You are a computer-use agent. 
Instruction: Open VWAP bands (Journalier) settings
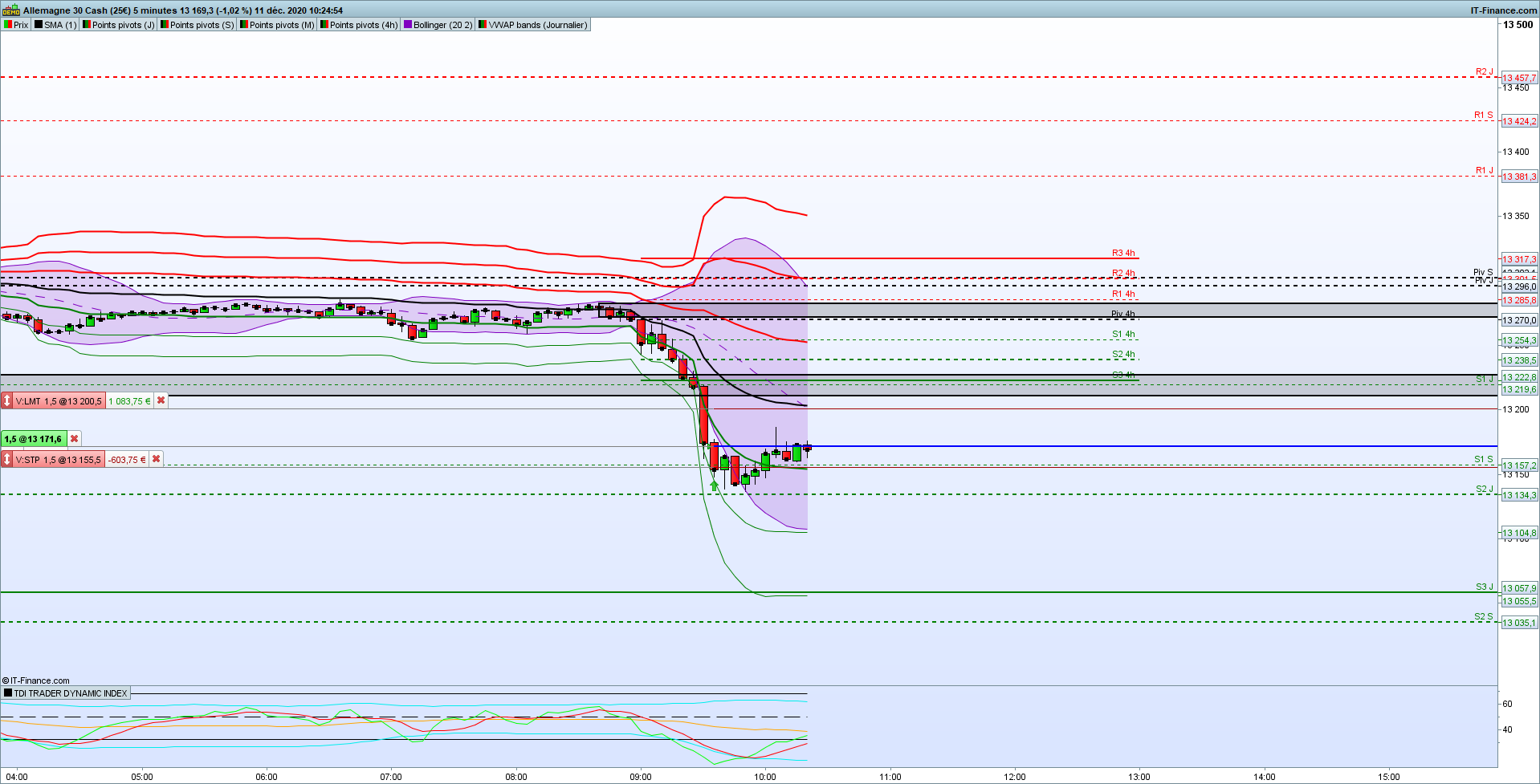pyautogui.click(x=533, y=25)
